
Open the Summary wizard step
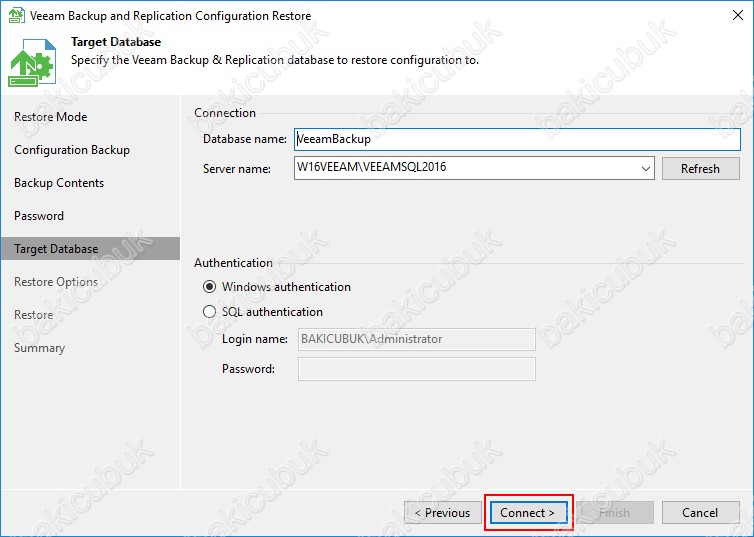(x=39, y=348)
